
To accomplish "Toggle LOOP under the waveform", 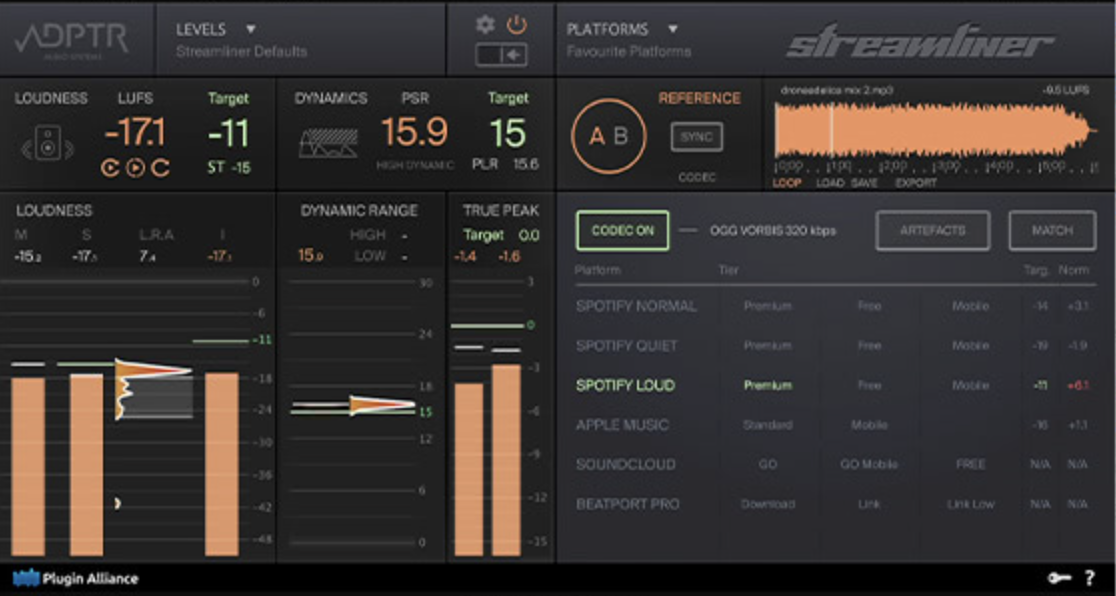I will pos(786,183).
